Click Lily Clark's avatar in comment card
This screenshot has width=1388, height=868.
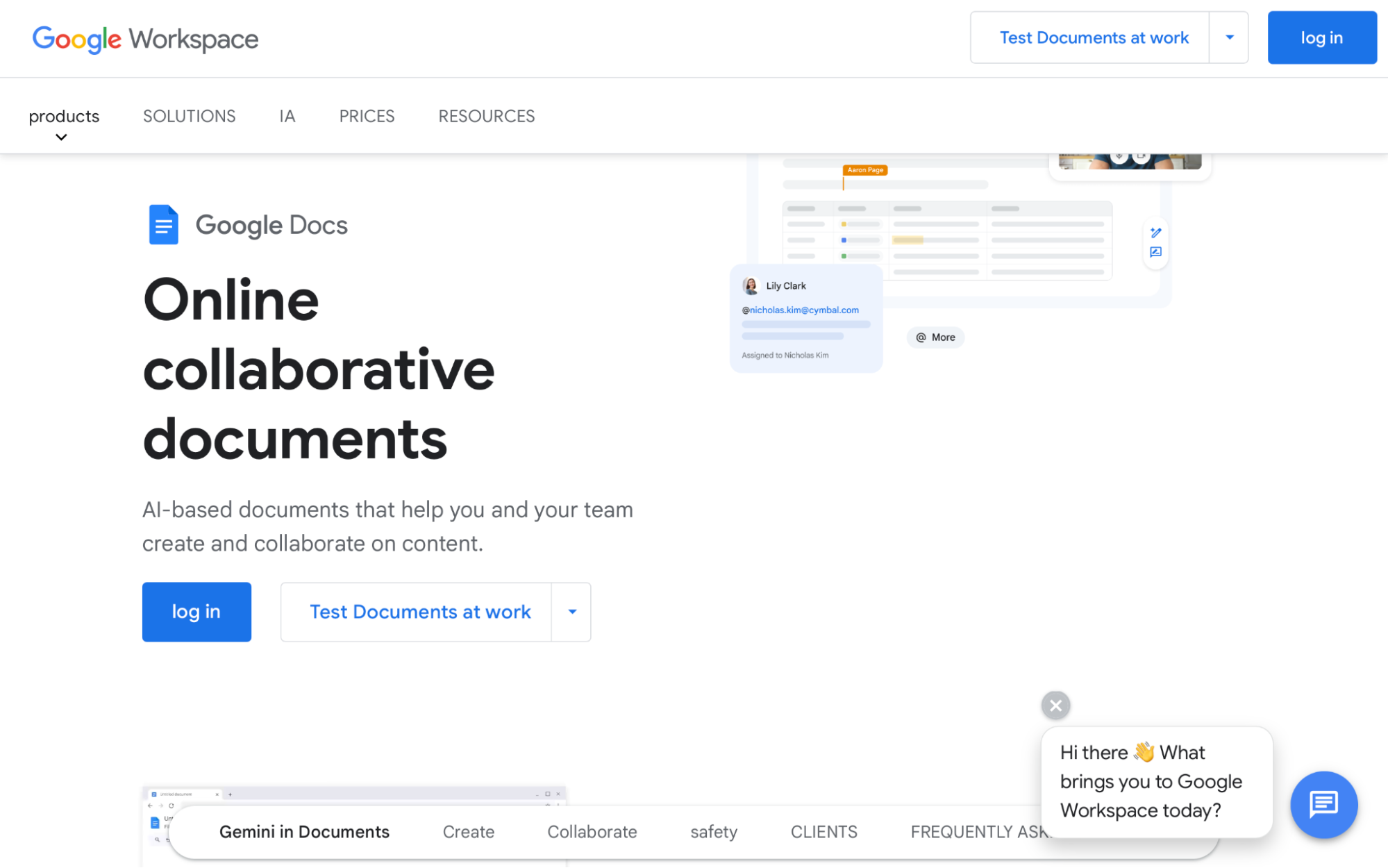[x=751, y=285]
